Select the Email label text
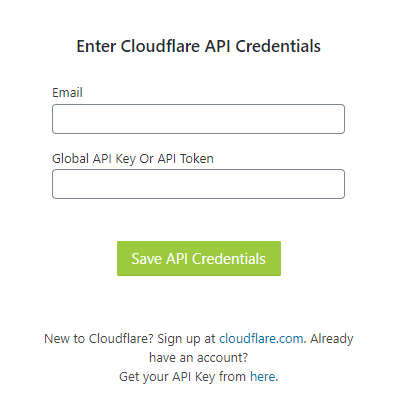The height and width of the screenshot is (397, 397). (x=67, y=93)
